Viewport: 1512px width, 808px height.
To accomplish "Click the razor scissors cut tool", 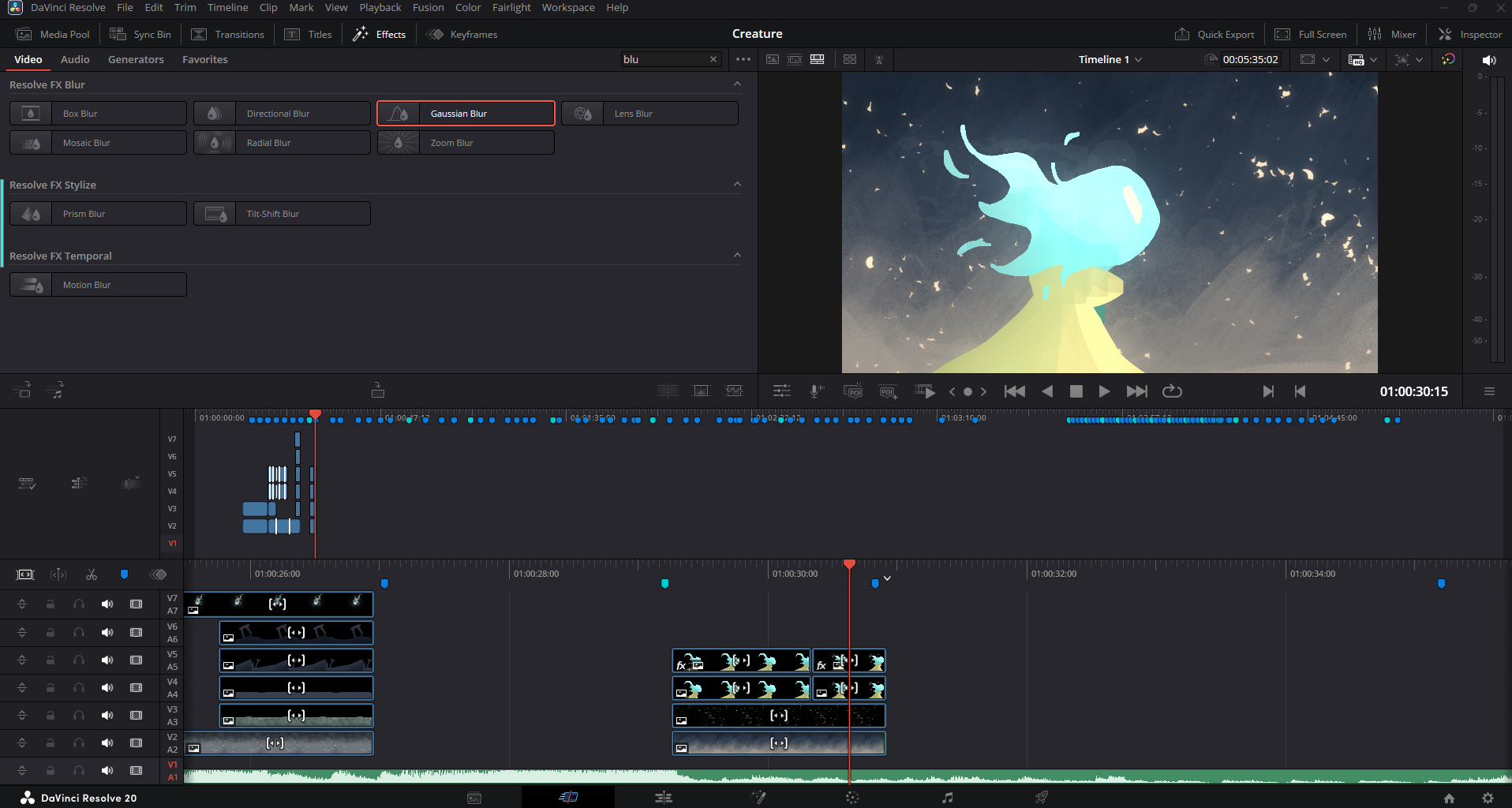I will pyautogui.click(x=92, y=574).
